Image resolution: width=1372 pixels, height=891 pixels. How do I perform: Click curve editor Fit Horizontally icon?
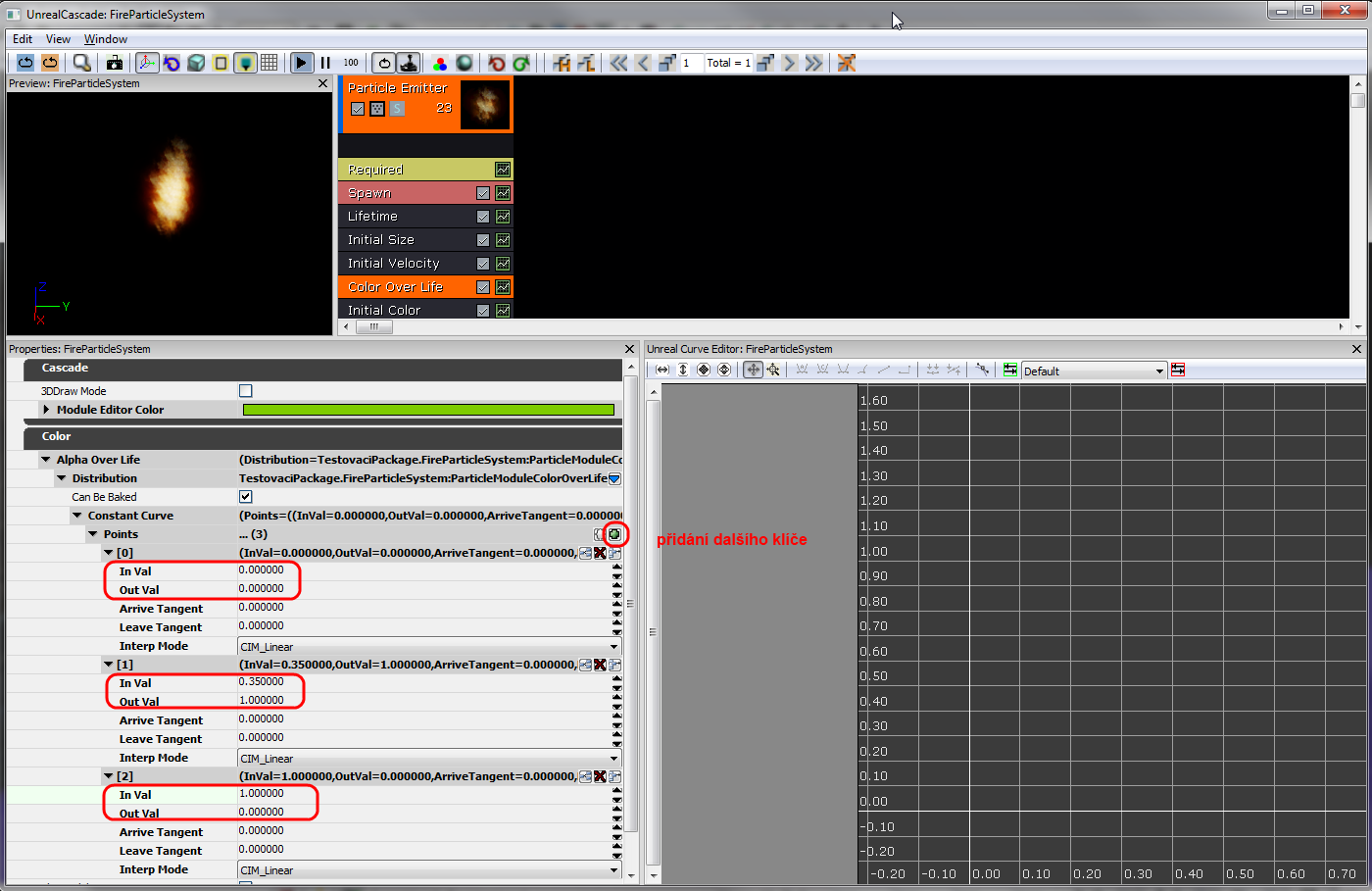[662, 370]
